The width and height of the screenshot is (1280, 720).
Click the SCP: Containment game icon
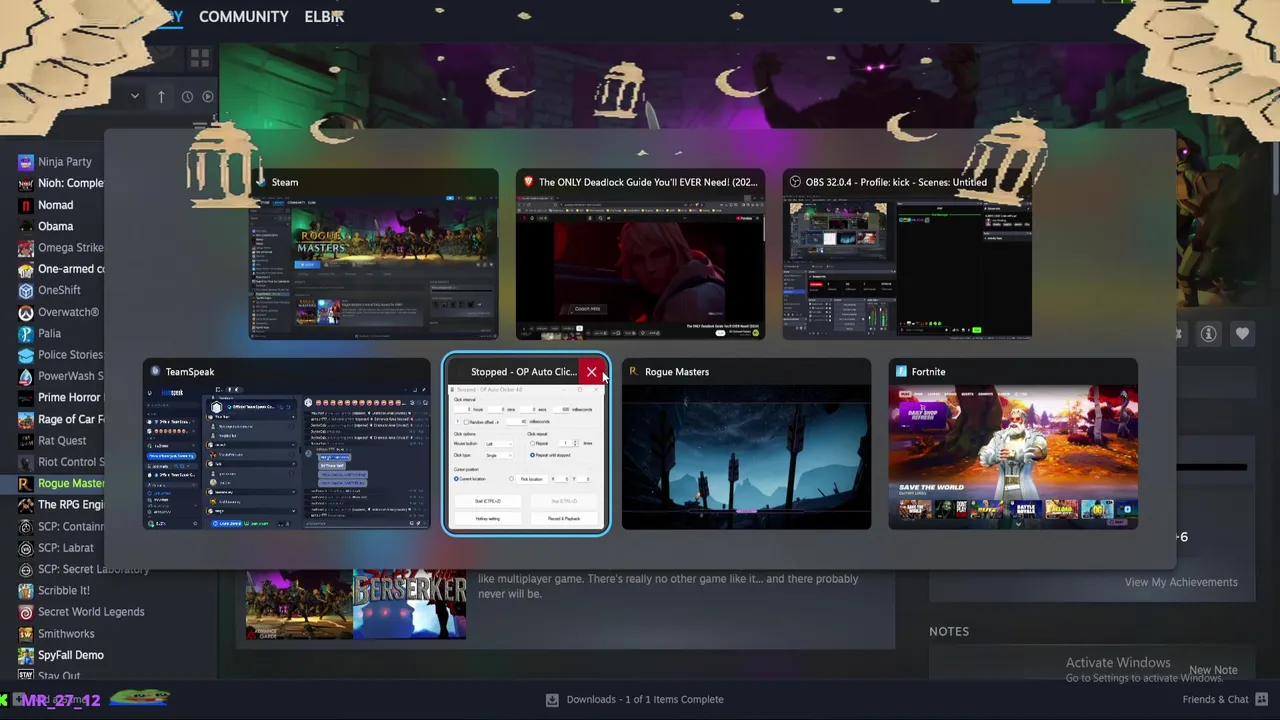(x=26, y=527)
